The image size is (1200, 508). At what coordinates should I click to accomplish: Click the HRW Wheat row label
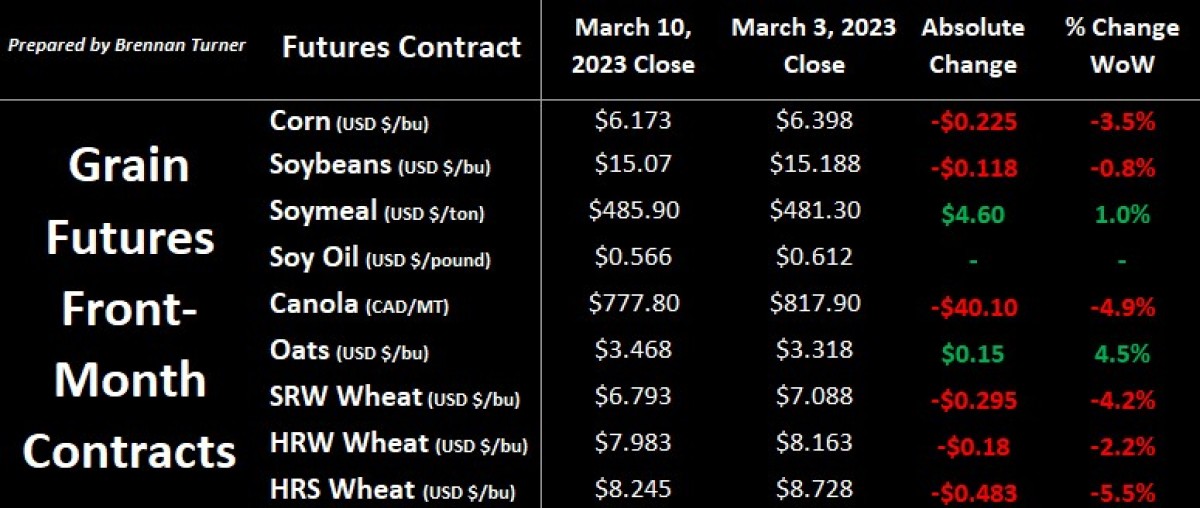point(398,442)
